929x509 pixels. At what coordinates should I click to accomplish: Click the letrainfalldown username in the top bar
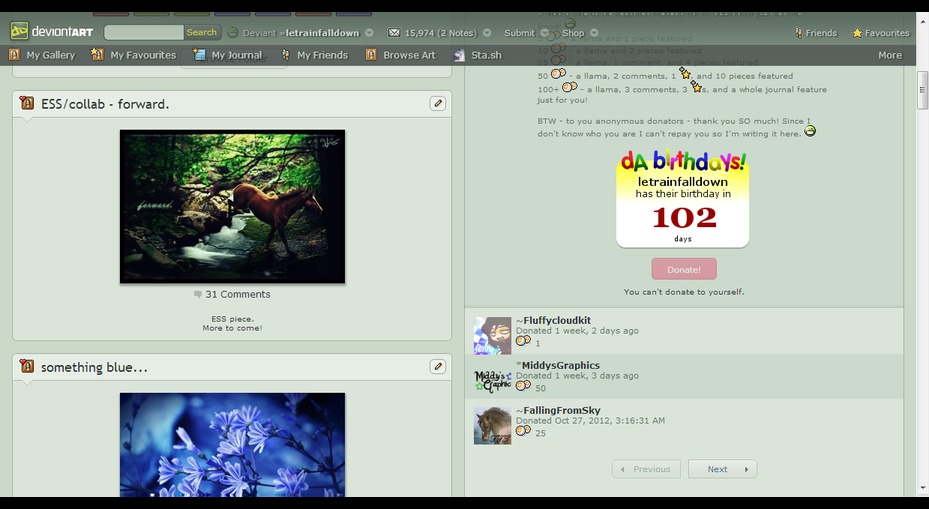(322, 33)
